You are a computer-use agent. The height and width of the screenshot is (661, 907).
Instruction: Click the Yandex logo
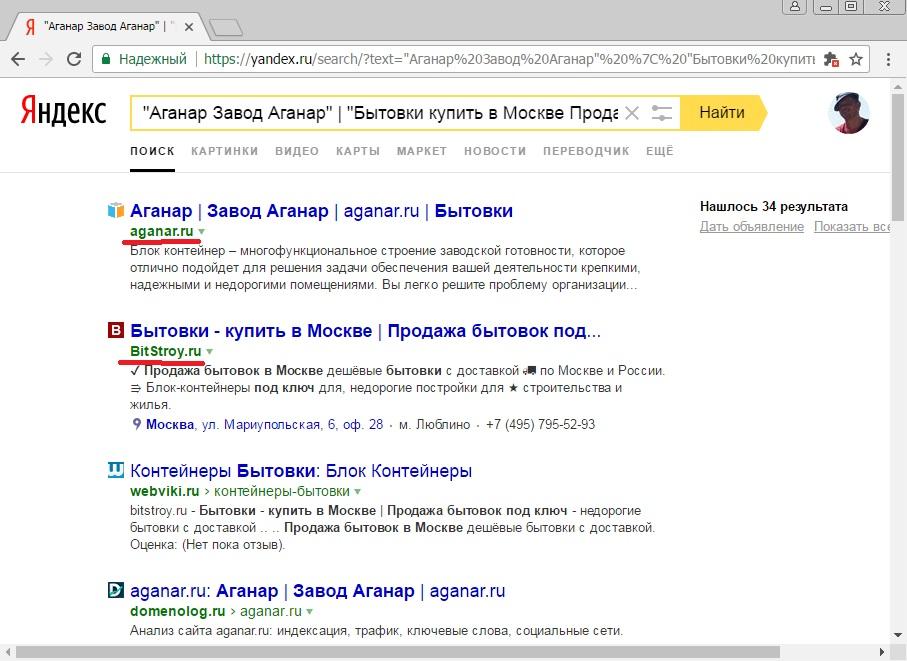[x=62, y=112]
